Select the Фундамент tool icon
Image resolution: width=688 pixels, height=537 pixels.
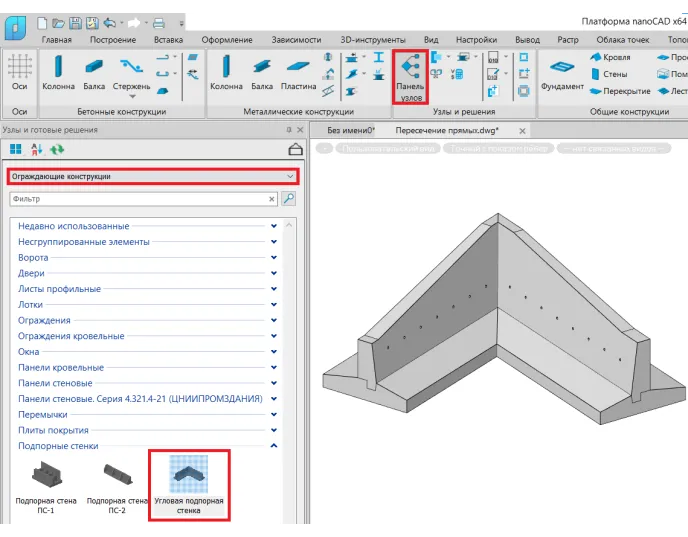tap(562, 67)
